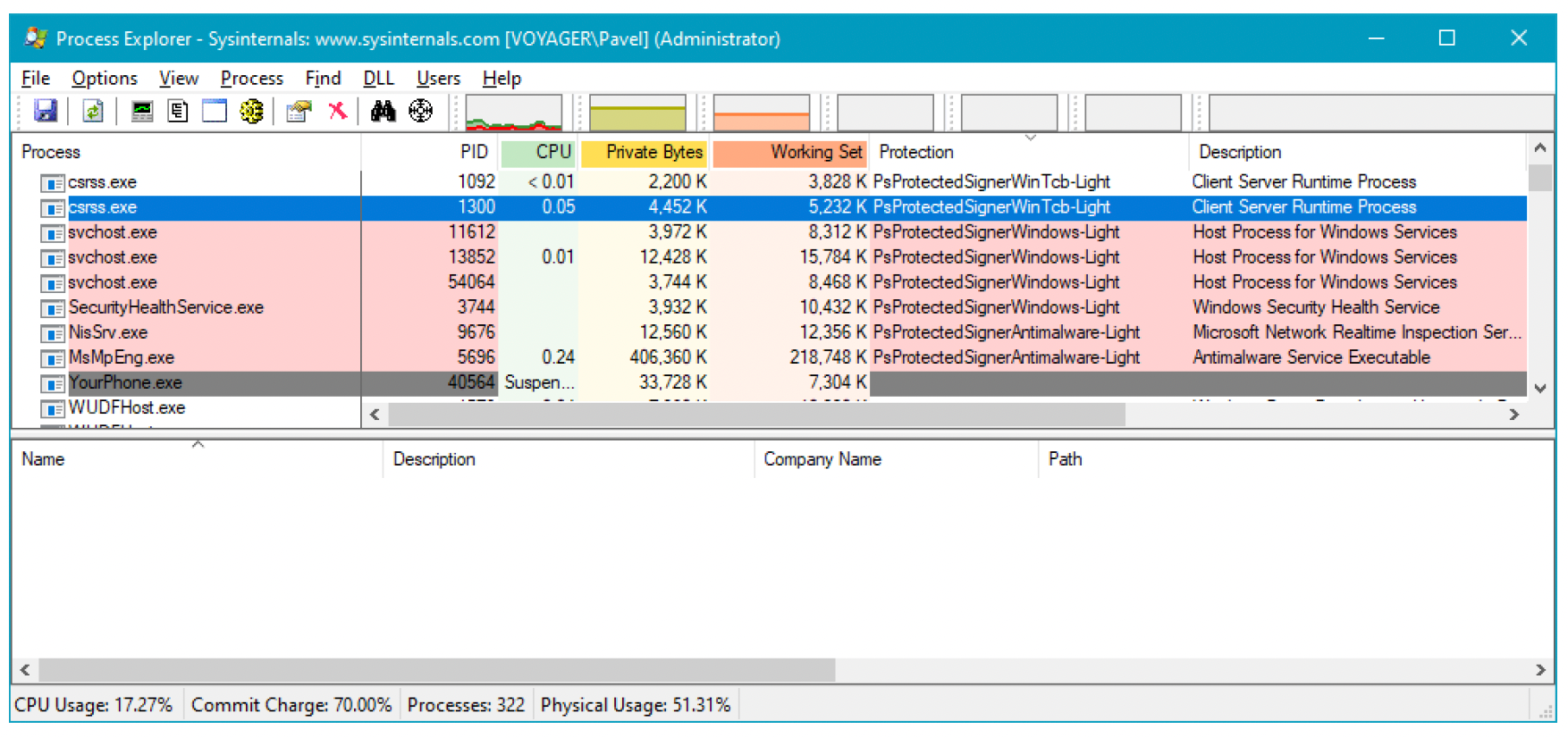Click the orange physical memory mini graph
1568x738 pixels.
762,113
